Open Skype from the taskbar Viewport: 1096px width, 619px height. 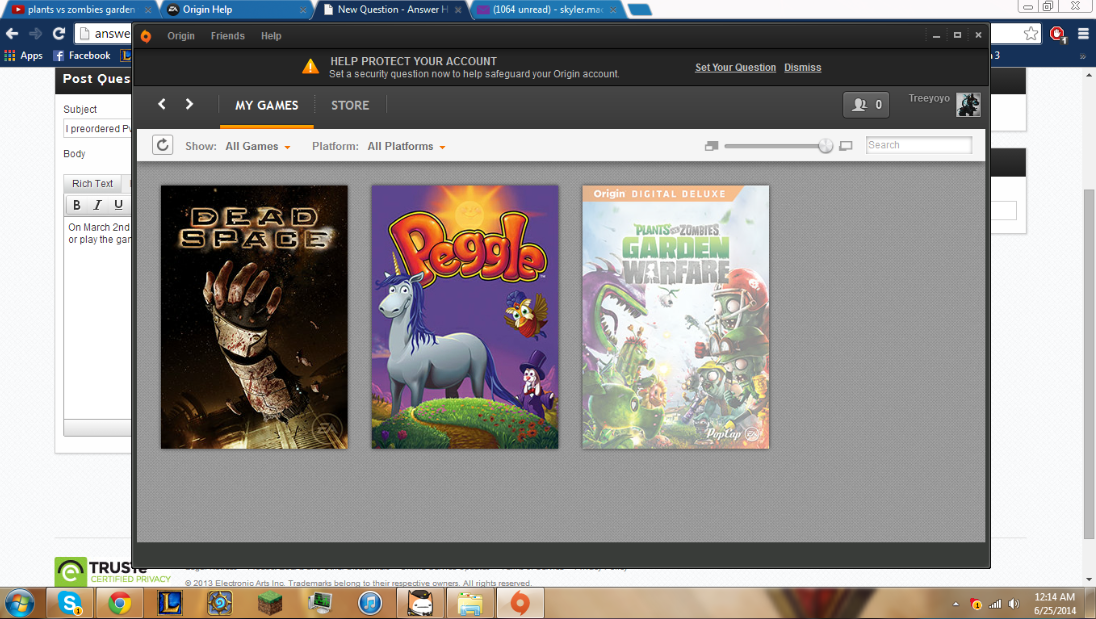pos(69,603)
